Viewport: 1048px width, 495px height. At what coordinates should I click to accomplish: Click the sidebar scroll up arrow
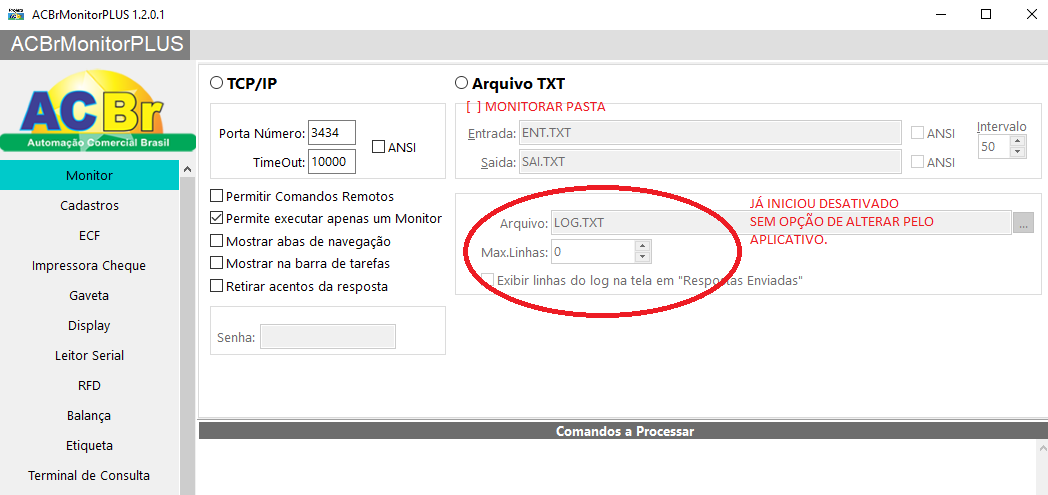pyautogui.click(x=187, y=169)
